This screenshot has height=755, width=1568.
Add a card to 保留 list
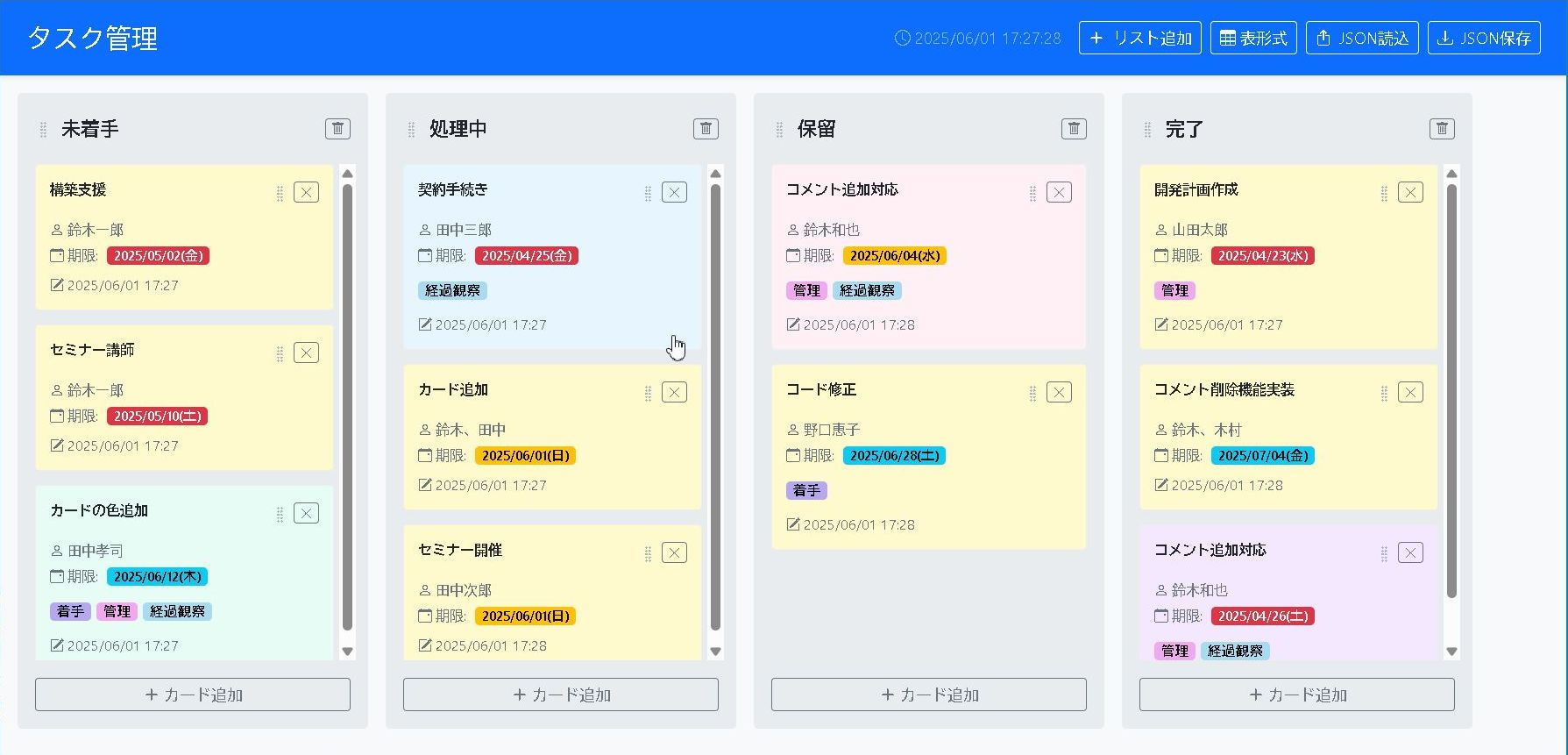coord(929,694)
